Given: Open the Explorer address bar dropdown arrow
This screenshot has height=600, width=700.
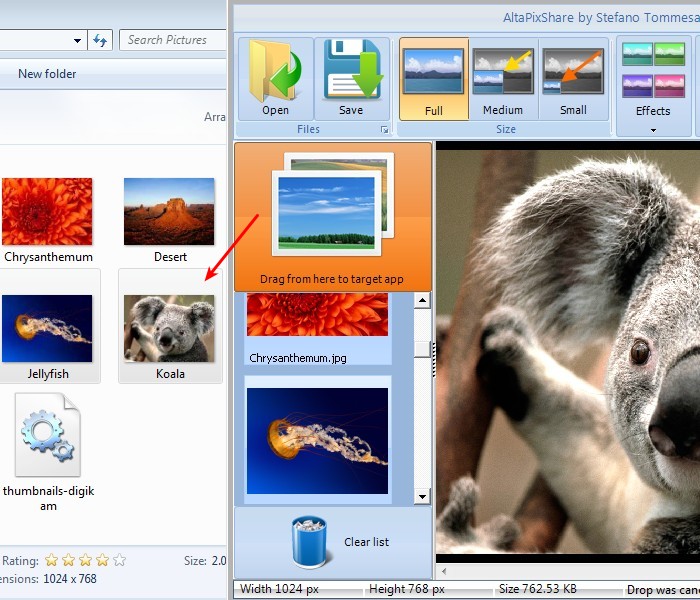Looking at the screenshot, I should click(x=77, y=41).
